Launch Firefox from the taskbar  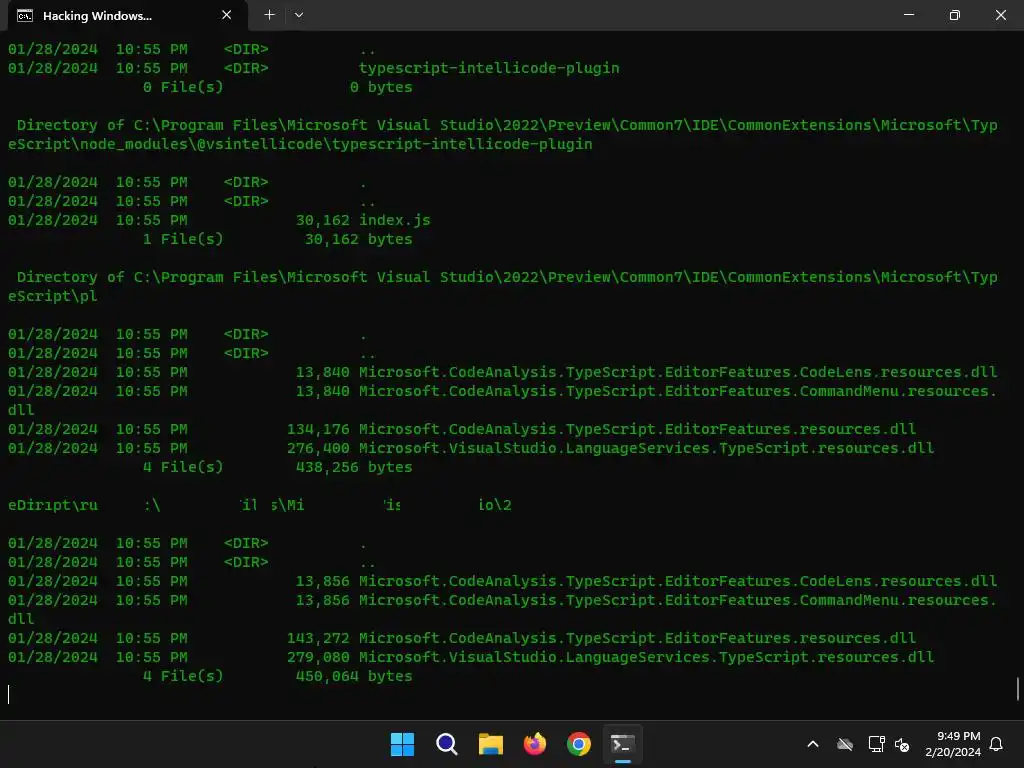point(535,744)
